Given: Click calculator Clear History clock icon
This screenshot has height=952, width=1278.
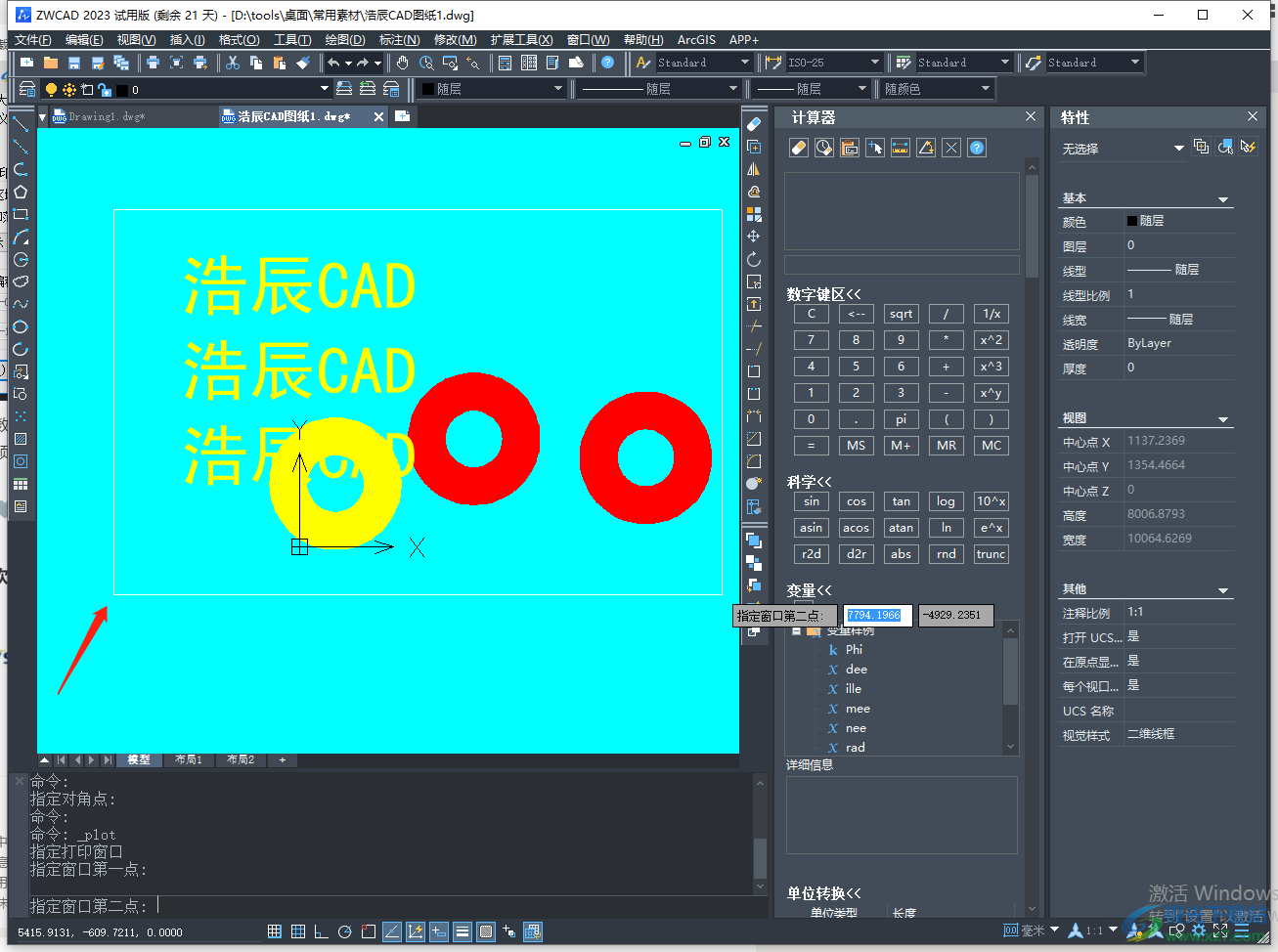Looking at the screenshot, I should pyautogui.click(x=824, y=148).
